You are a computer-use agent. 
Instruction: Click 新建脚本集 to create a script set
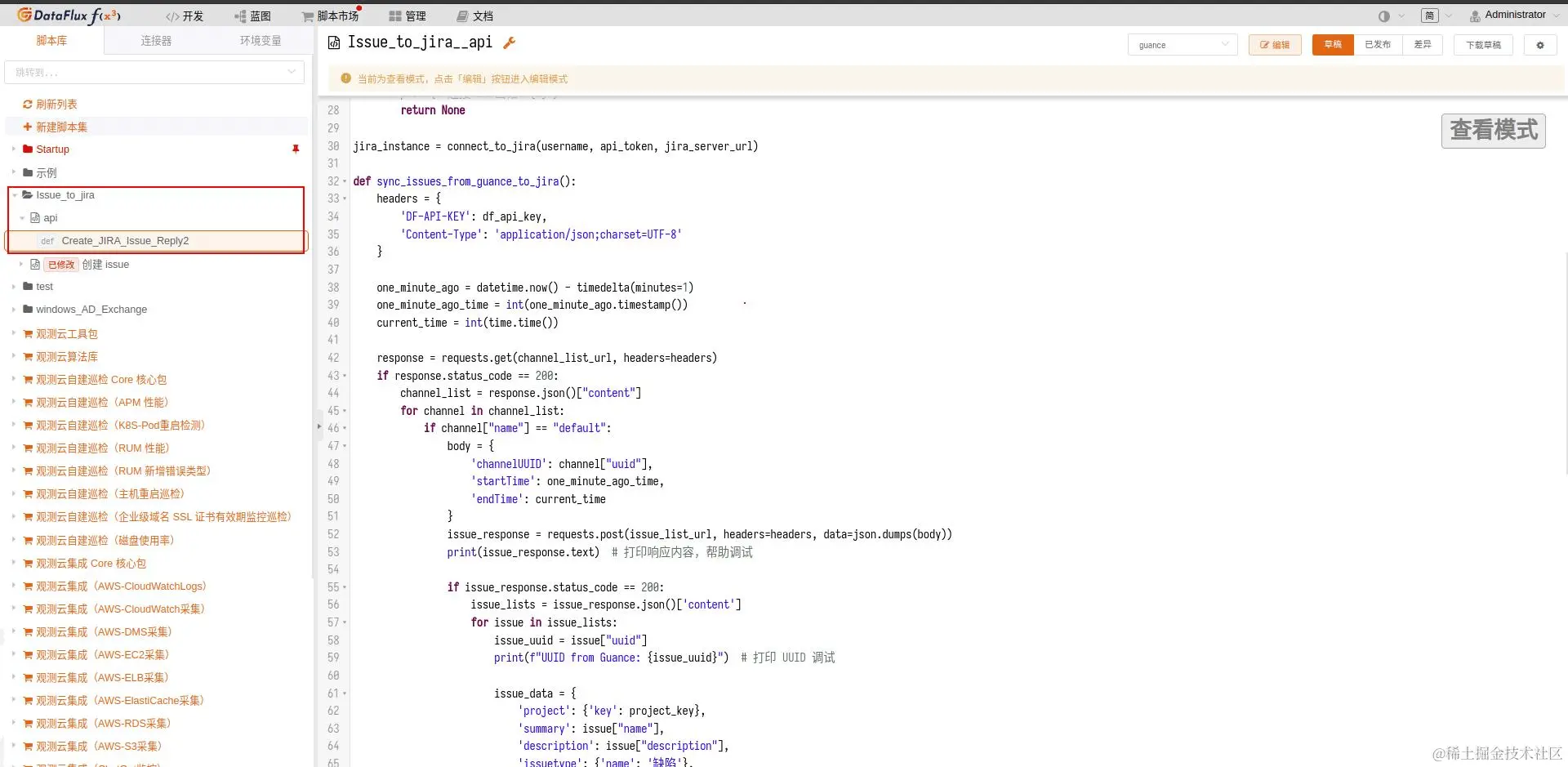click(55, 127)
